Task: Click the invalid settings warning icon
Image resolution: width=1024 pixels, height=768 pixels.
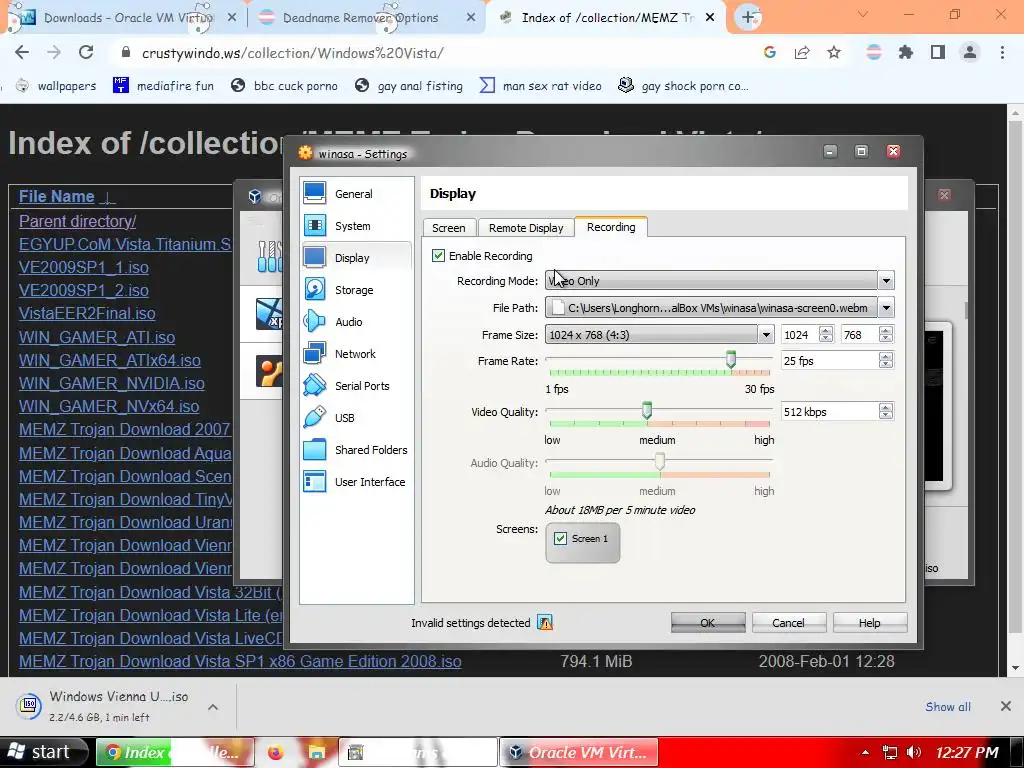Action: click(545, 622)
